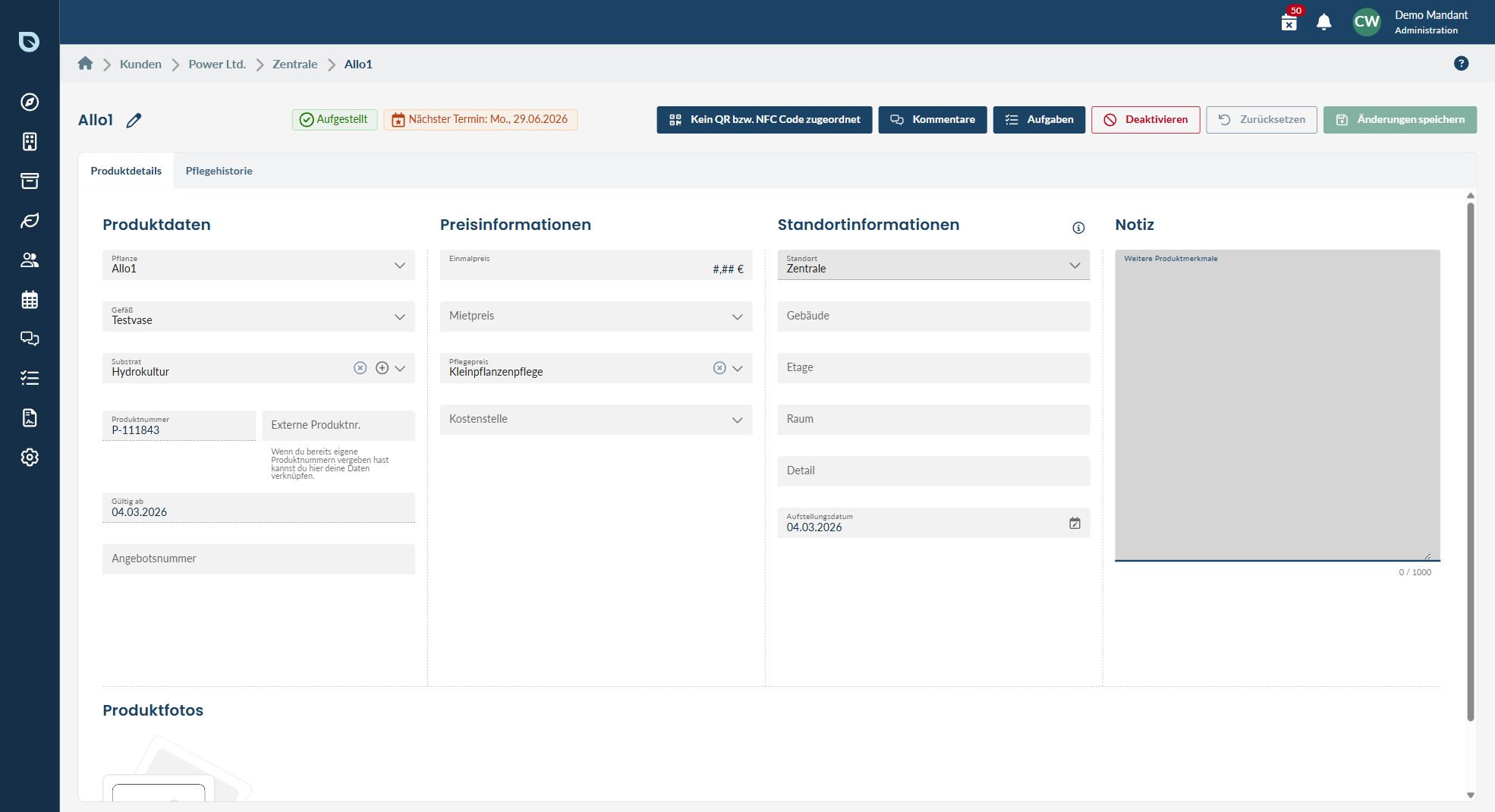Open the plant leaf icon in sidebar
This screenshot has height=812, width=1495.
point(30,221)
